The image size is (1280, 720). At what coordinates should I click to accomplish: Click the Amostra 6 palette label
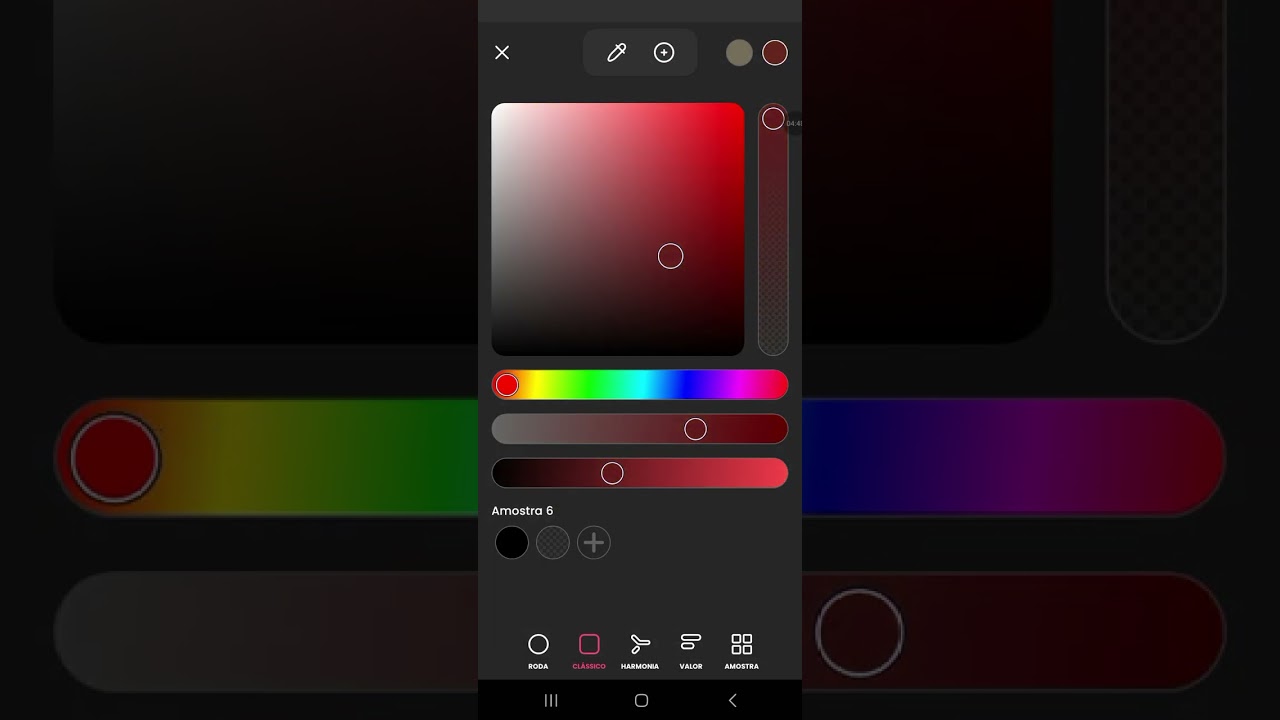pyautogui.click(x=522, y=511)
